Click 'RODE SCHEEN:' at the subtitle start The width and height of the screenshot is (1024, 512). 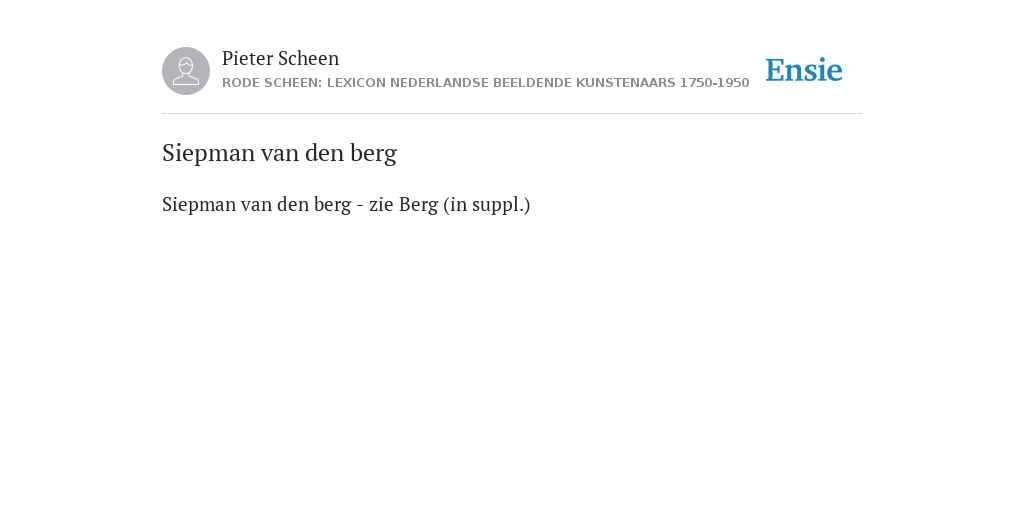[x=272, y=83]
